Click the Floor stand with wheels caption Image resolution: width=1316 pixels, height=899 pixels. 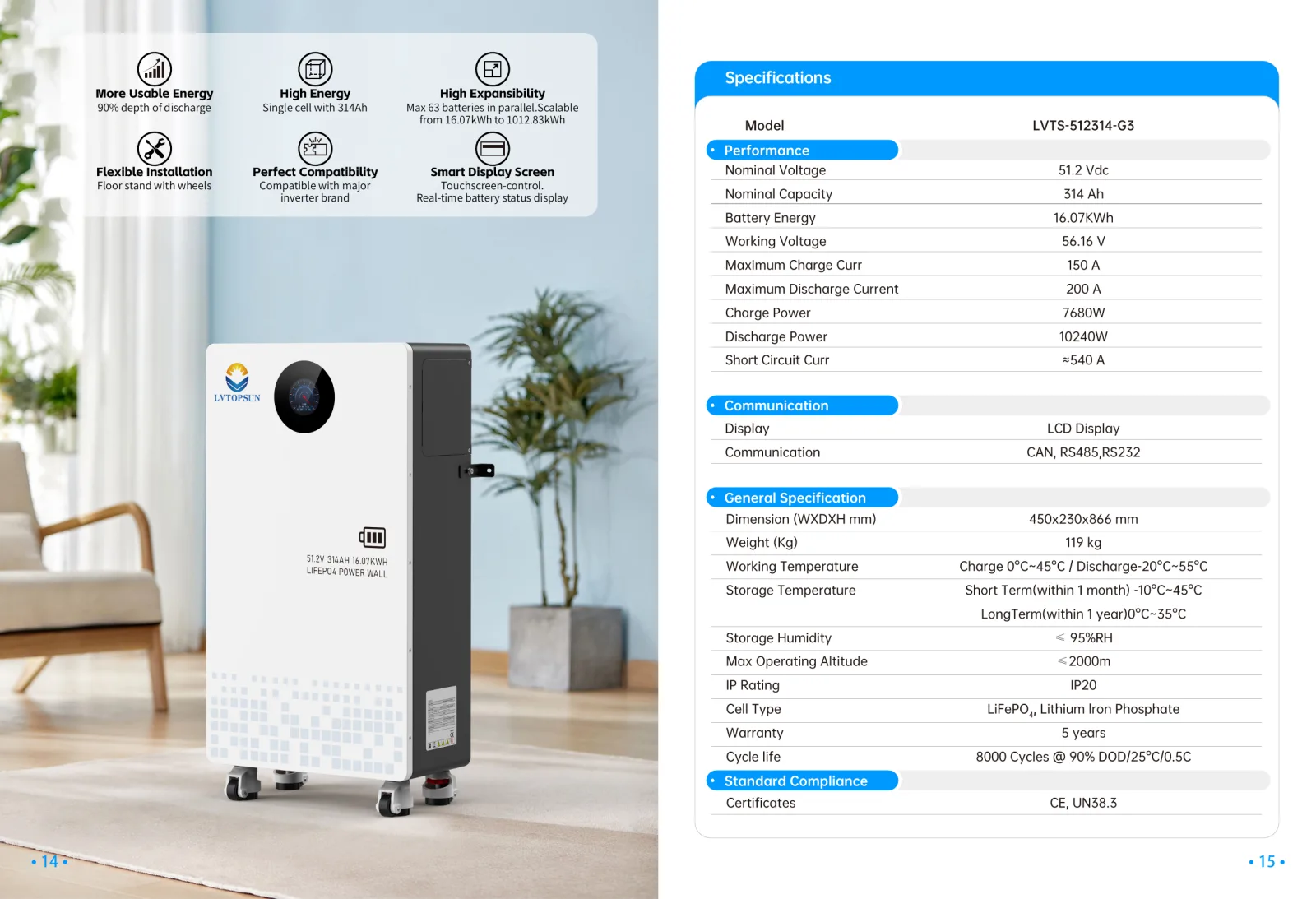pyautogui.click(x=154, y=186)
